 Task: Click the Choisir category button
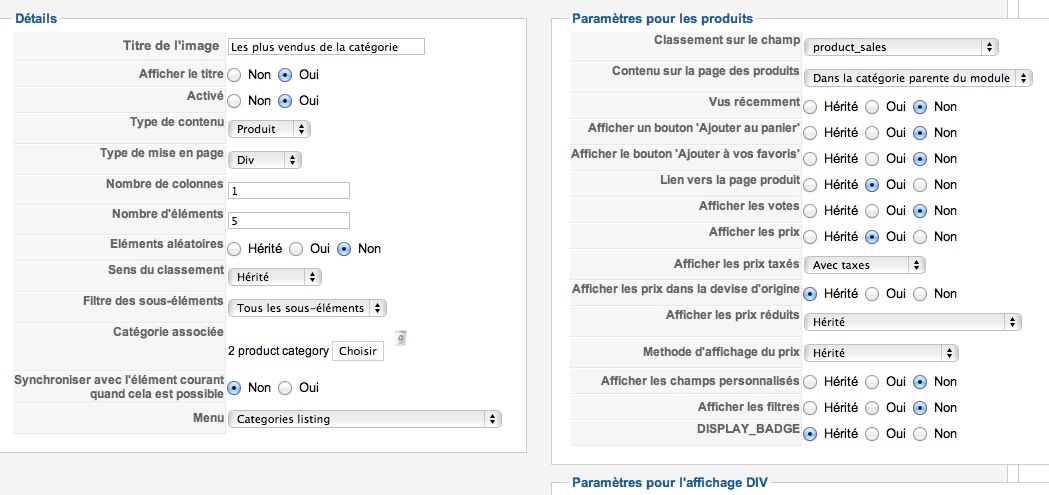358,351
